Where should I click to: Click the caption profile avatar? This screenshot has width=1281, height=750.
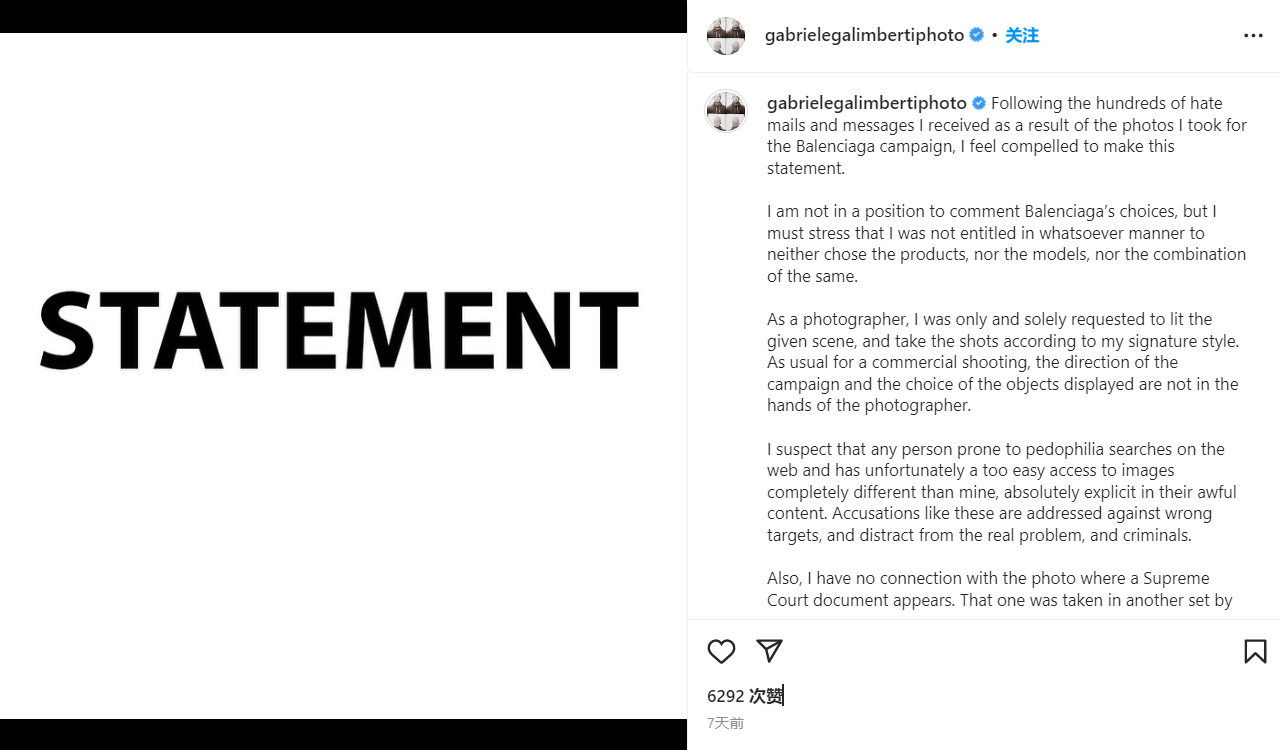726,111
